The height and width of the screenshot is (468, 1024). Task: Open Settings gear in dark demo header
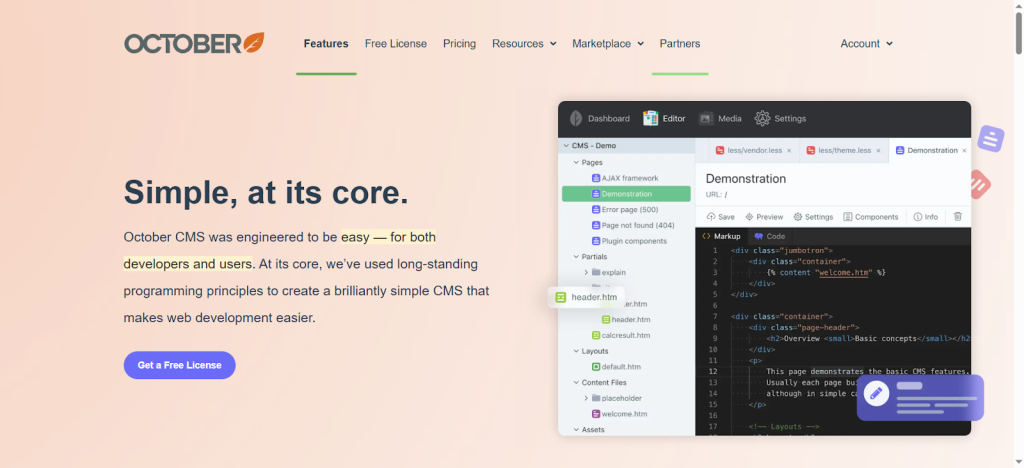coord(762,118)
